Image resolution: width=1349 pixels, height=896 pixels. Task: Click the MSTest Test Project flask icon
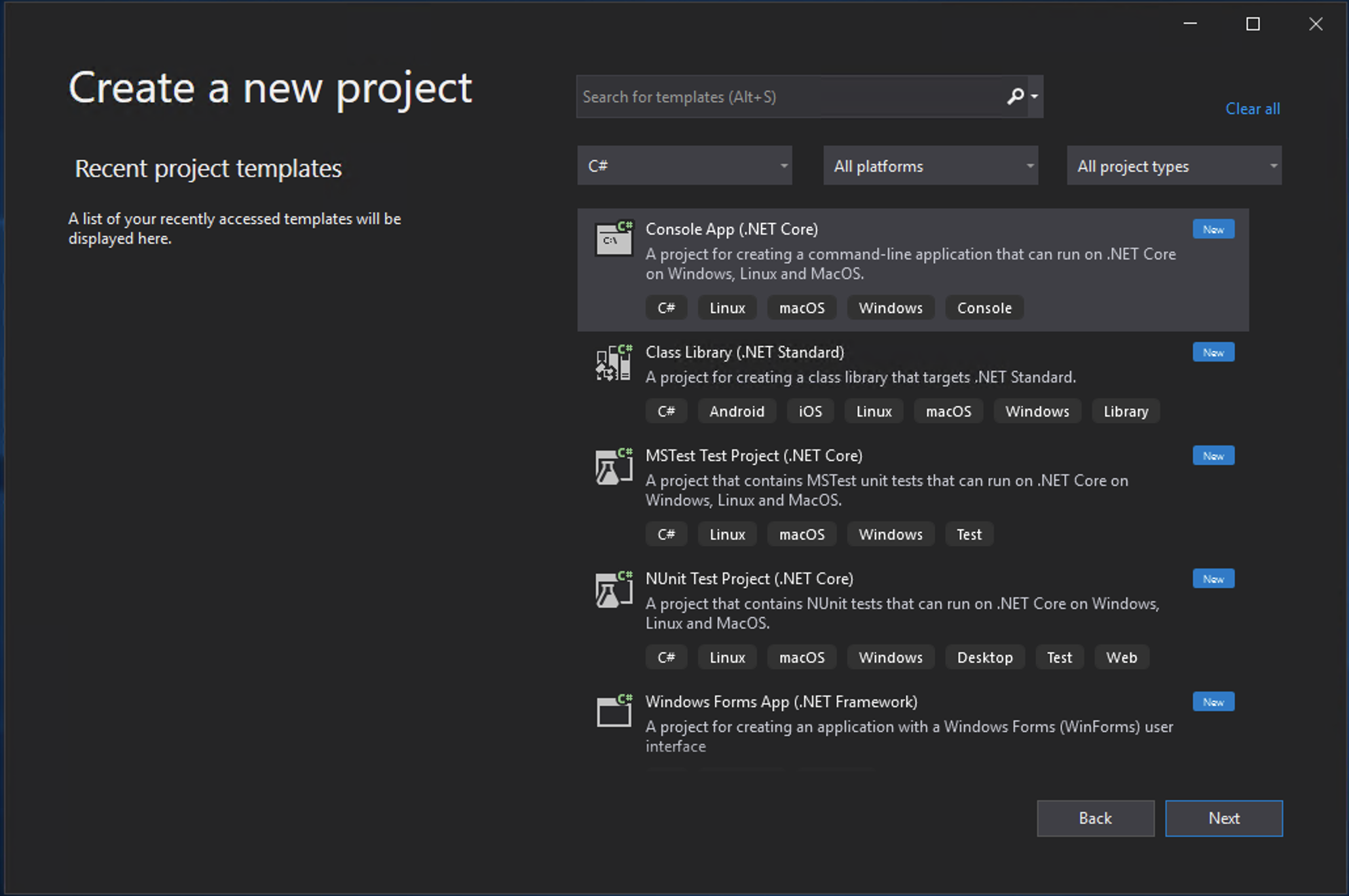614,466
